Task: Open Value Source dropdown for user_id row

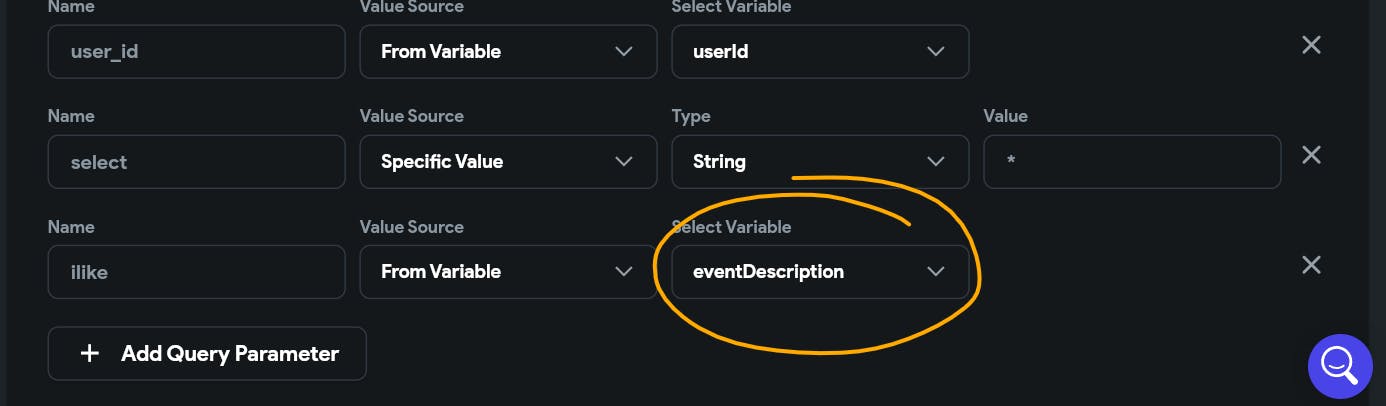Action: pyautogui.click(x=508, y=51)
